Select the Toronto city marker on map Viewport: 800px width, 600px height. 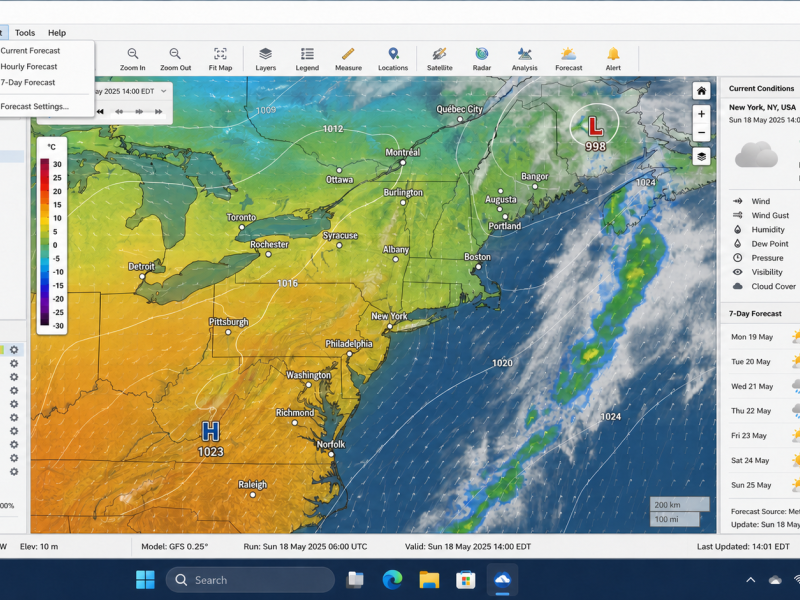242,227
